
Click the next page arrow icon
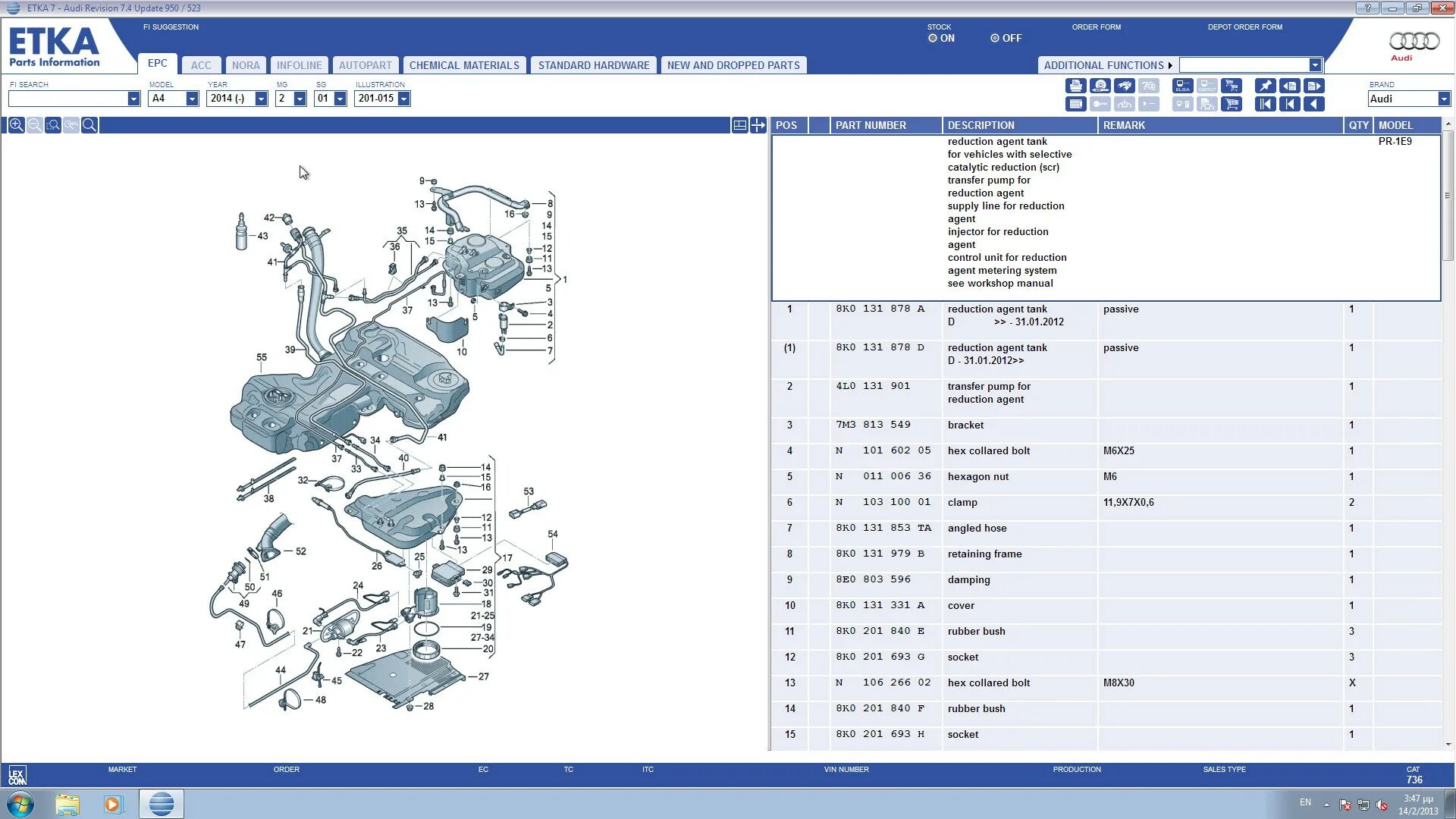pyautogui.click(x=1314, y=86)
